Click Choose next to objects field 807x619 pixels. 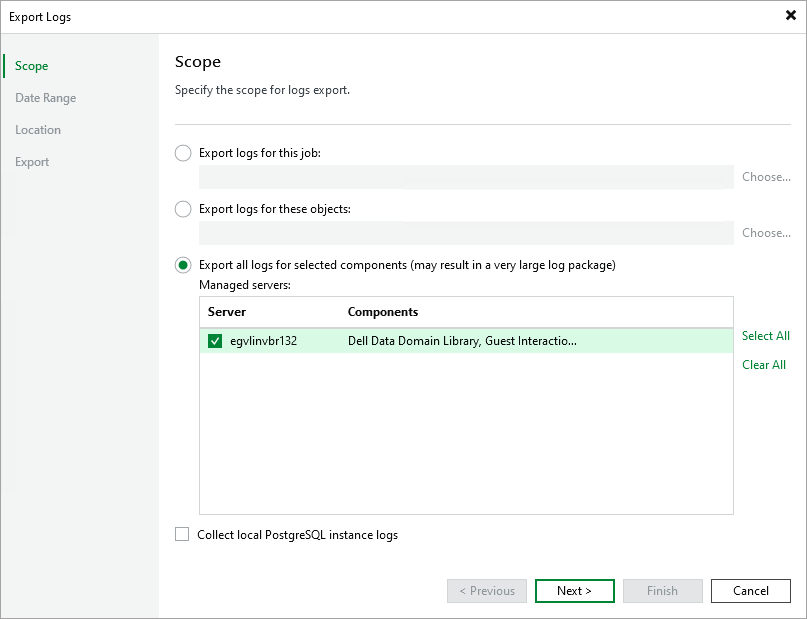766,233
